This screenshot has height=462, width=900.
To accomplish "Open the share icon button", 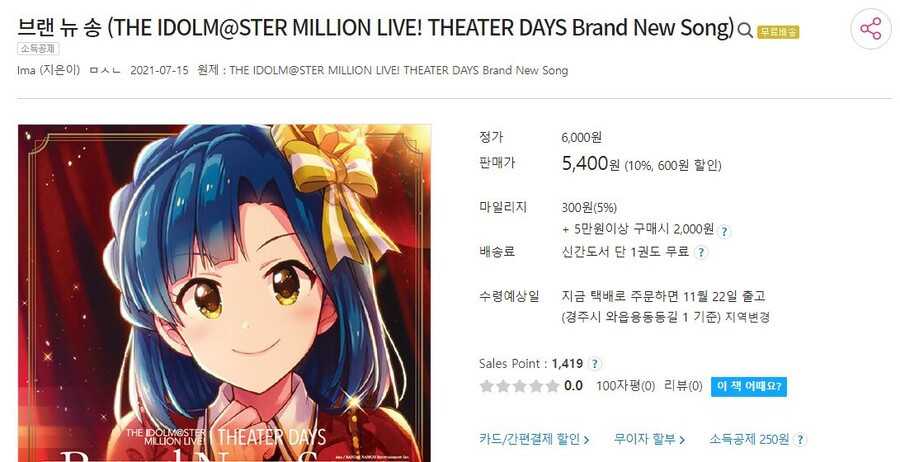I will [x=870, y=29].
